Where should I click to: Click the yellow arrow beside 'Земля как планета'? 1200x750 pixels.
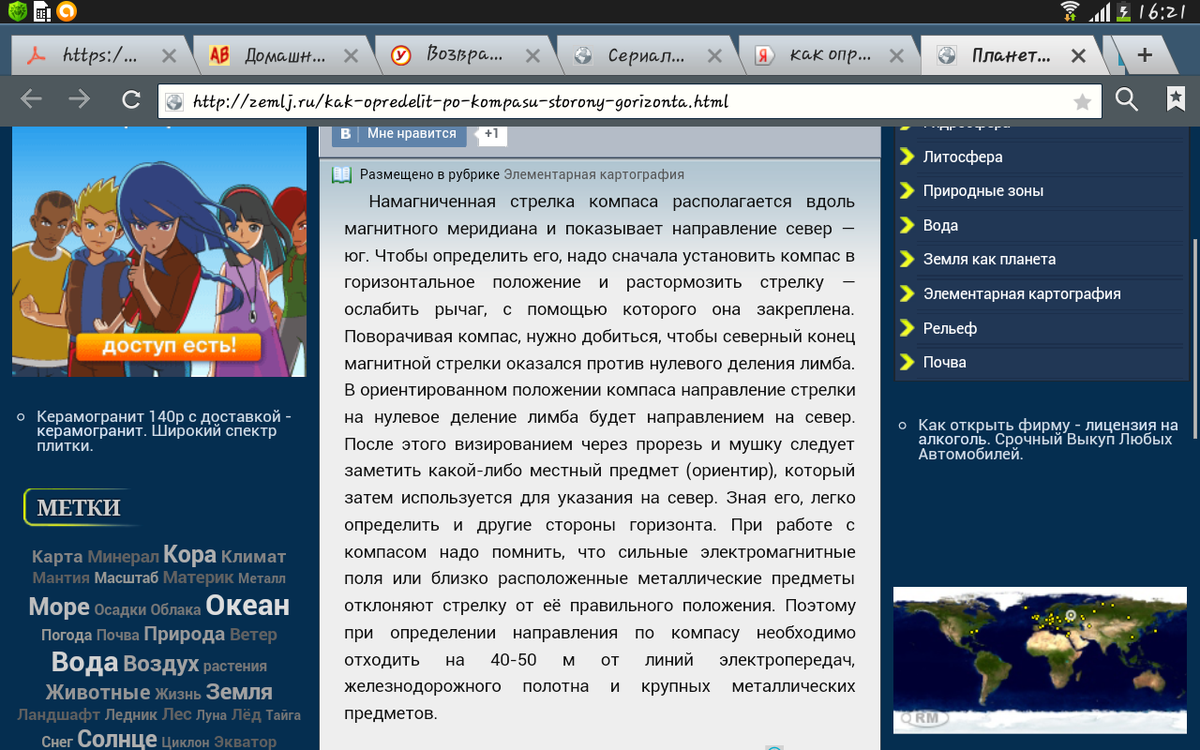(x=907, y=259)
